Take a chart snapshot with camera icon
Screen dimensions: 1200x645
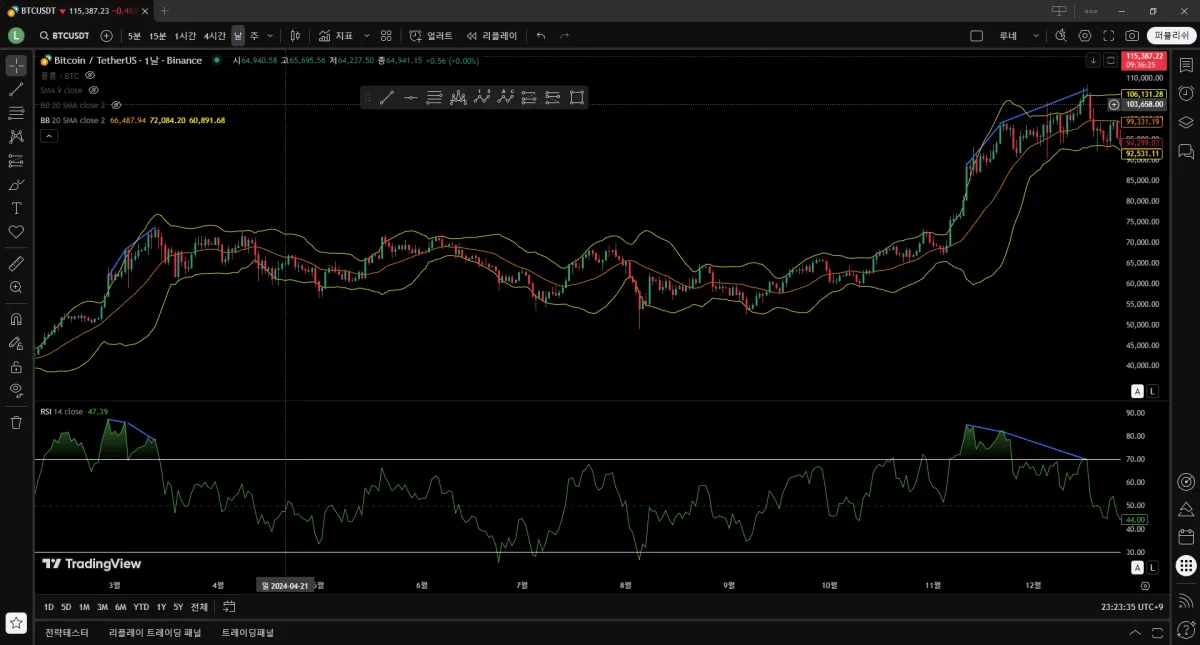pyautogui.click(x=1132, y=36)
